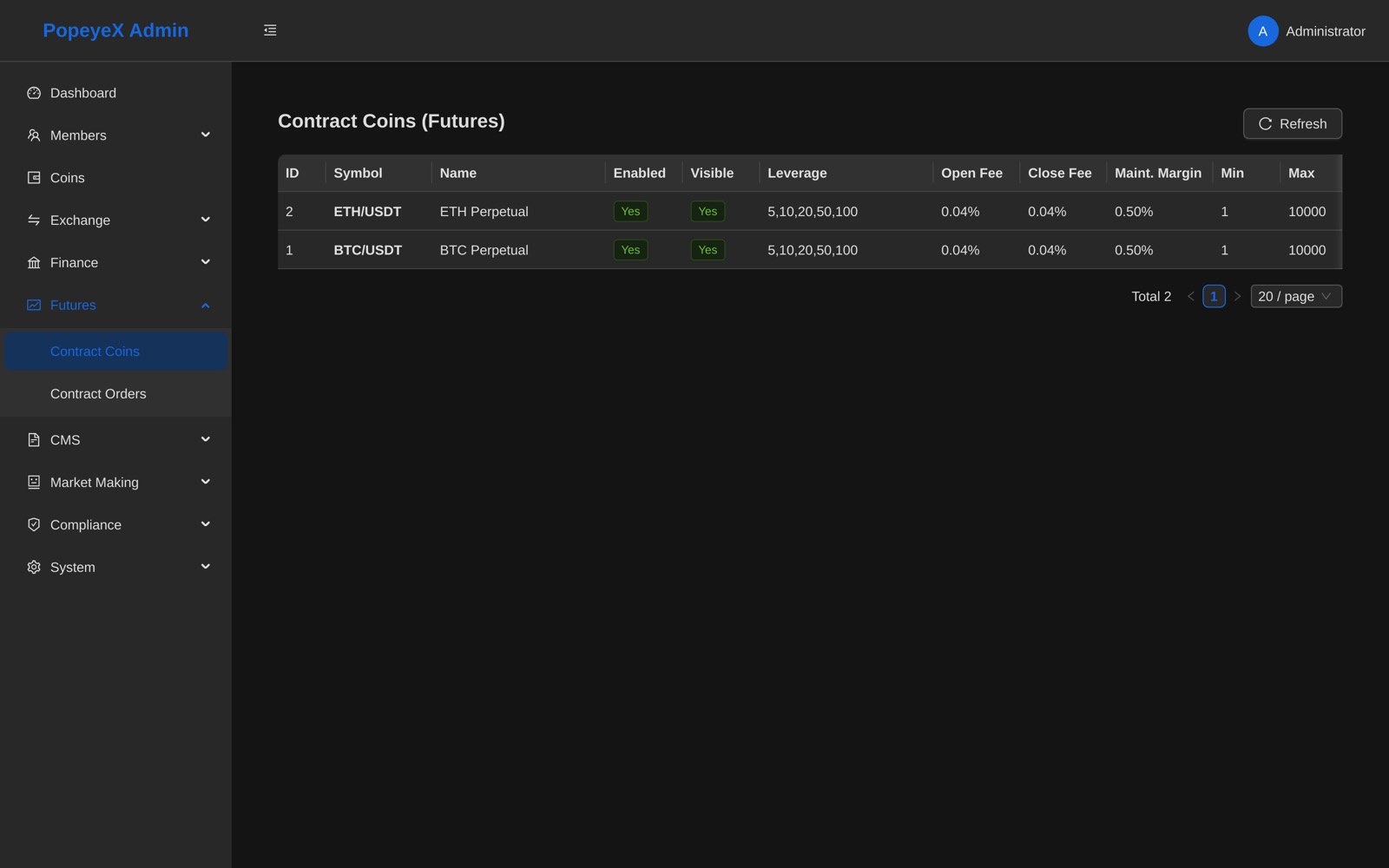Screen dimensions: 1389x868
Task: Open the 20 / page size dropdown
Action: click(x=1296, y=297)
